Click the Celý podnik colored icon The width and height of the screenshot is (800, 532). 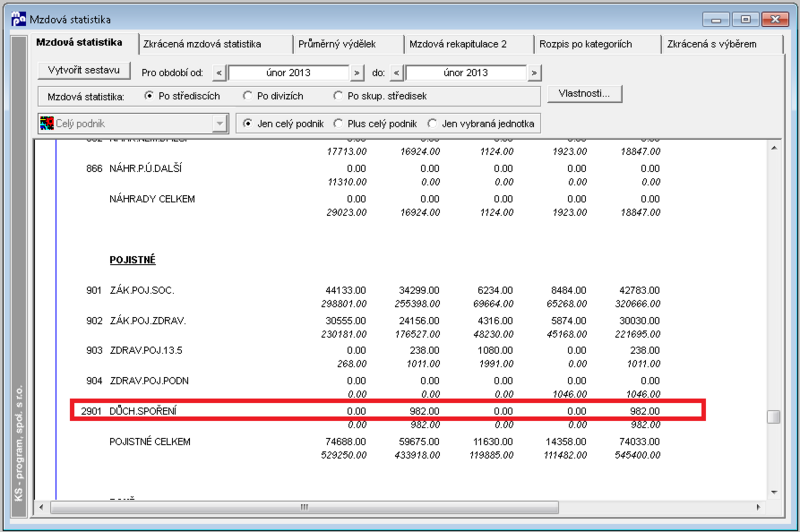pos(47,123)
